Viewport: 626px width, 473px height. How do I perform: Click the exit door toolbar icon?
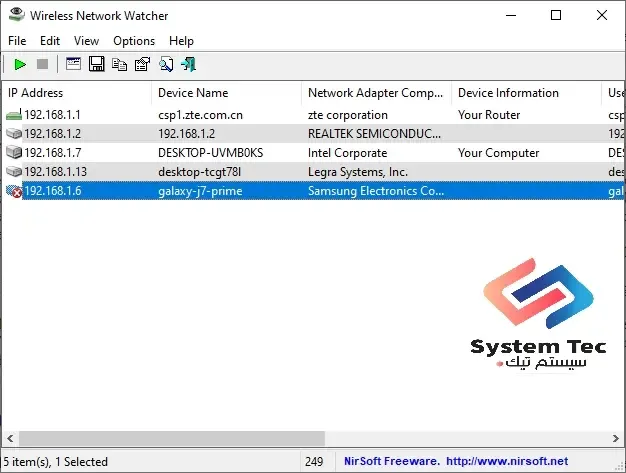point(188,64)
